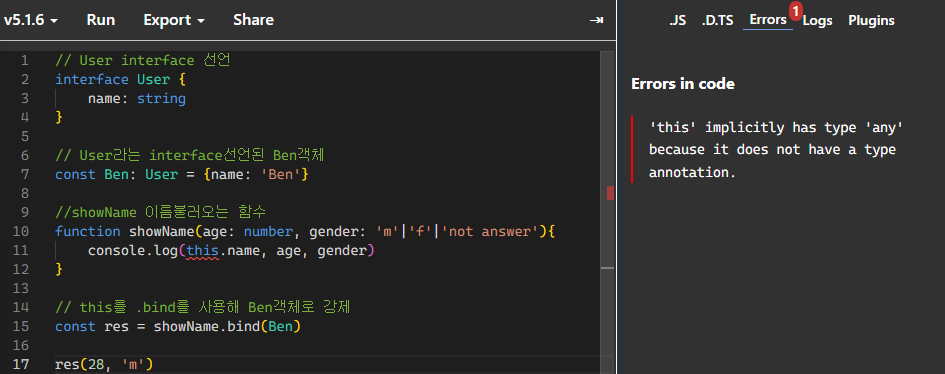
Task: Click the Share button
Action: [253, 20]
